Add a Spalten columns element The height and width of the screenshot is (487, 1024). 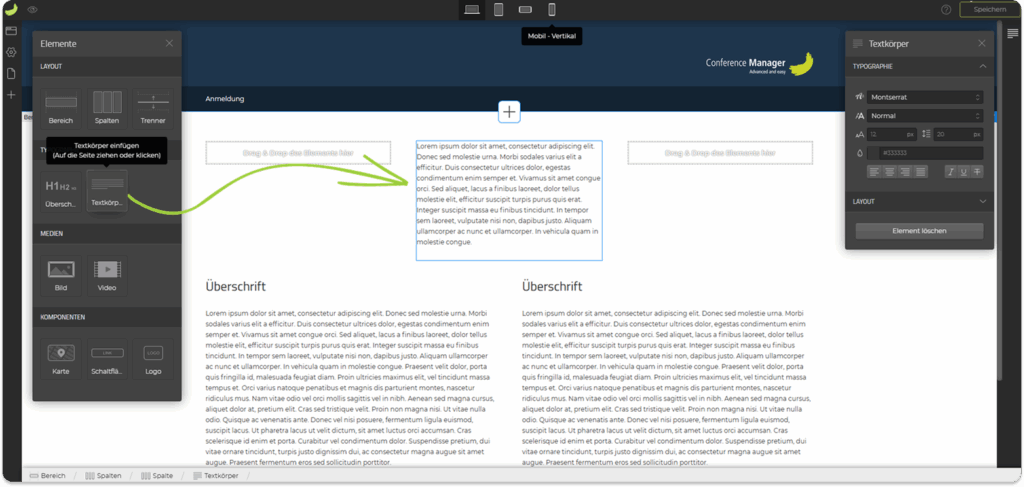(107, 106)
